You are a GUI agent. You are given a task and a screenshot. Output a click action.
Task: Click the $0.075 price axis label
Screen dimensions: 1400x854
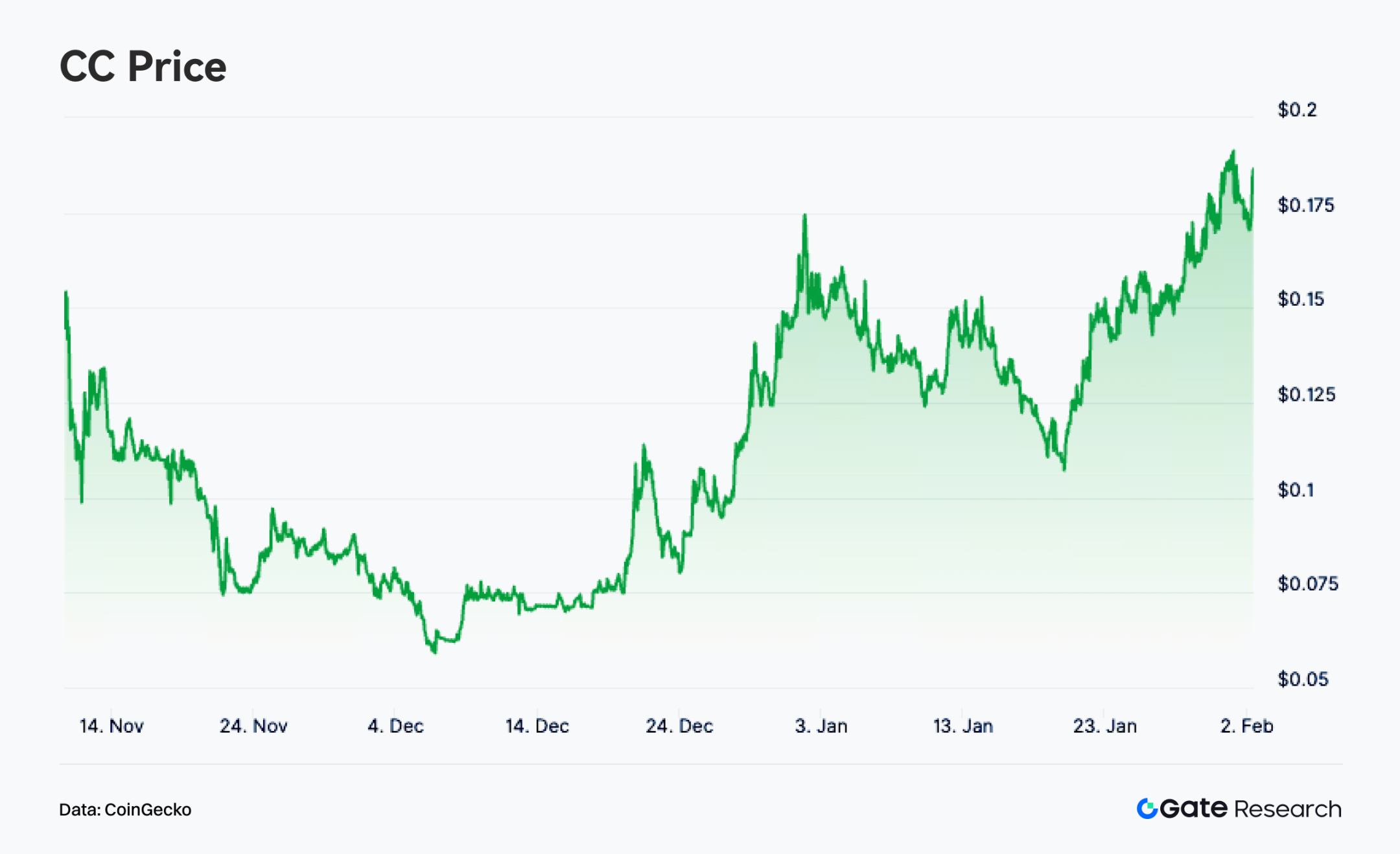coord(1308,584)
